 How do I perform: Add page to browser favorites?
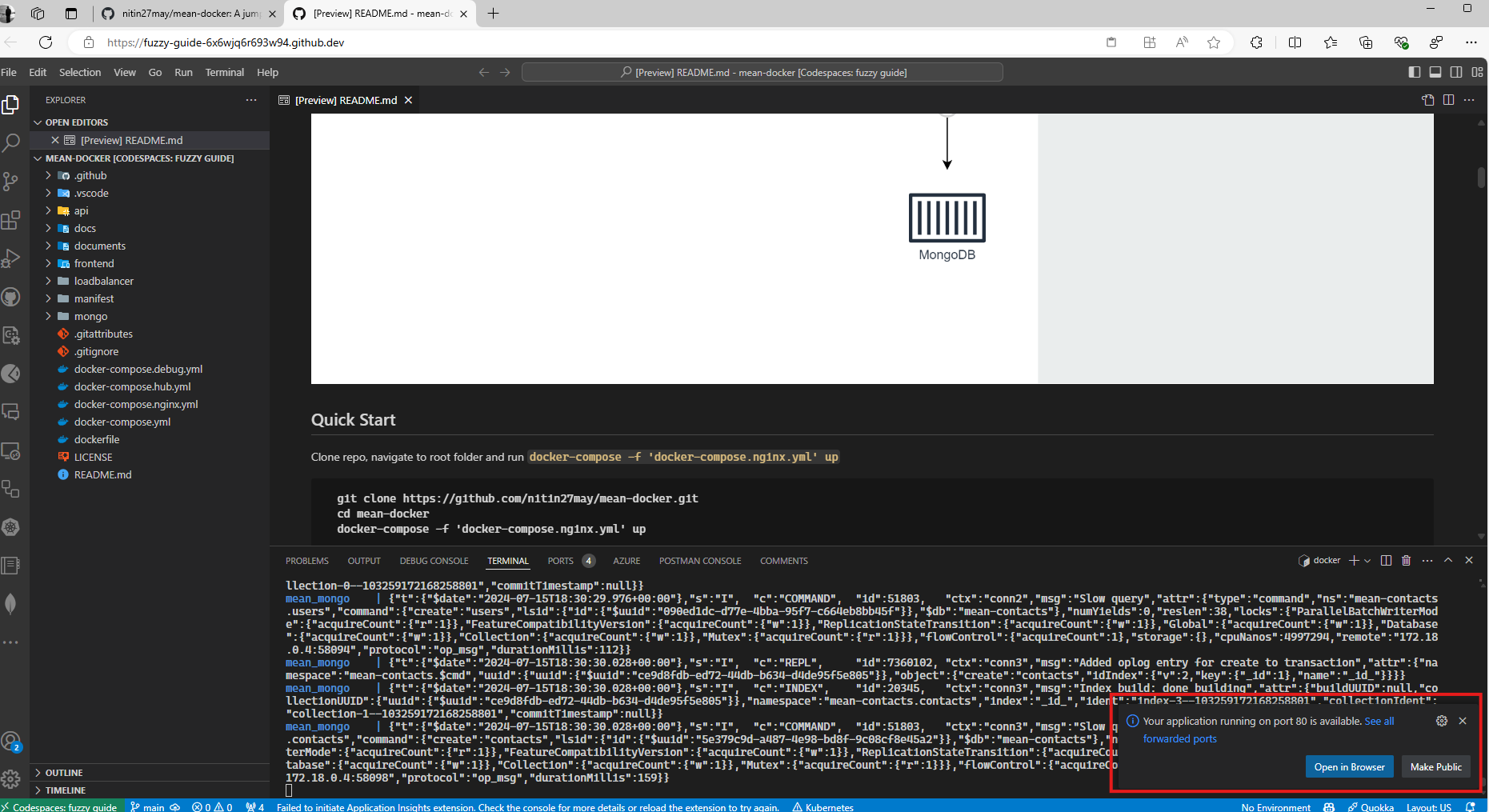1214,42
